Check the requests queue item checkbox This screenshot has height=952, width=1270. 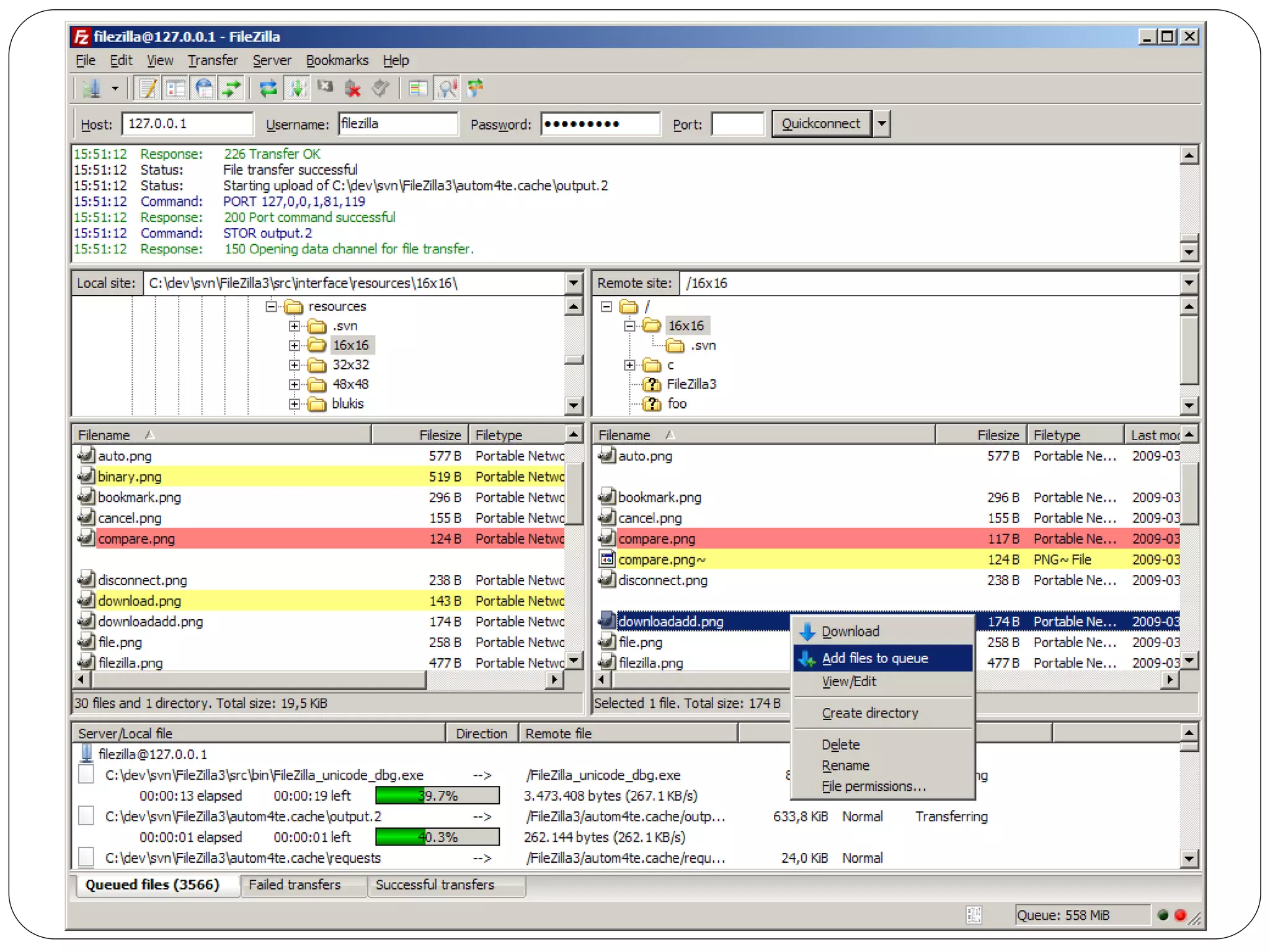[x=87, y=857]
